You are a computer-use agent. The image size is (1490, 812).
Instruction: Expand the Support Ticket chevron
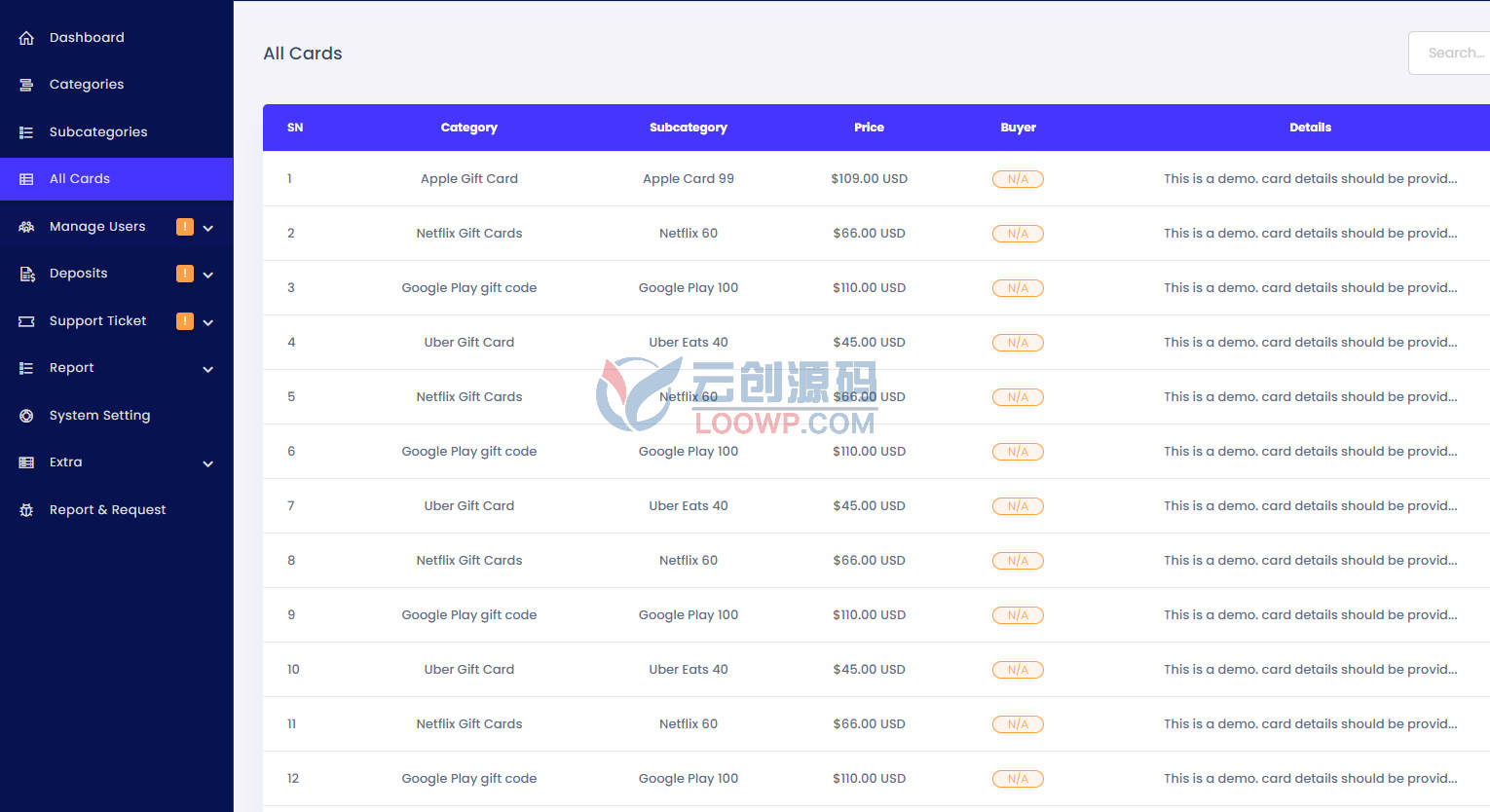click(x=207, y=322)
